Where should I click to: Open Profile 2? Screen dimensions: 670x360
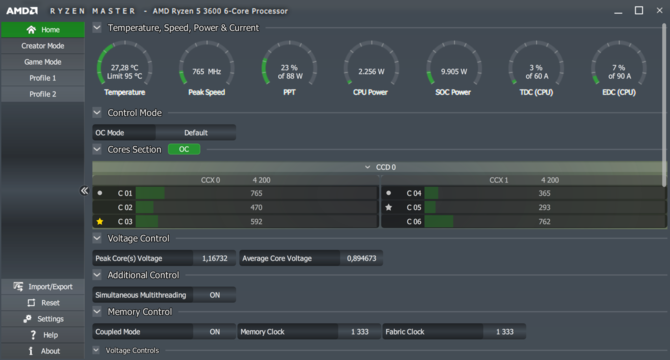pyautogui.click(x=43, y=94)
